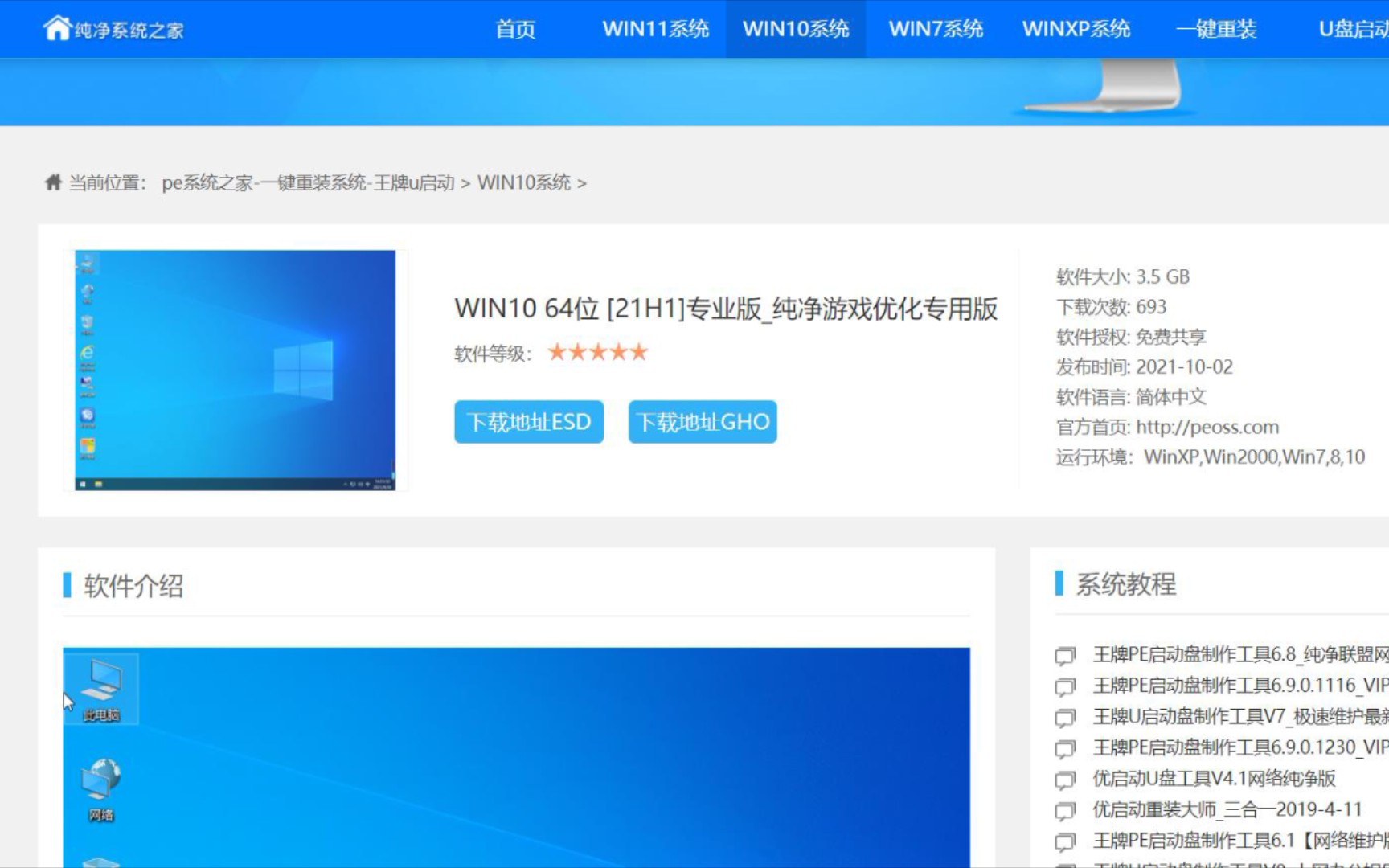Switch to the WIN11系统 tab
The image size is (1389, 868).
pos(655,29)
